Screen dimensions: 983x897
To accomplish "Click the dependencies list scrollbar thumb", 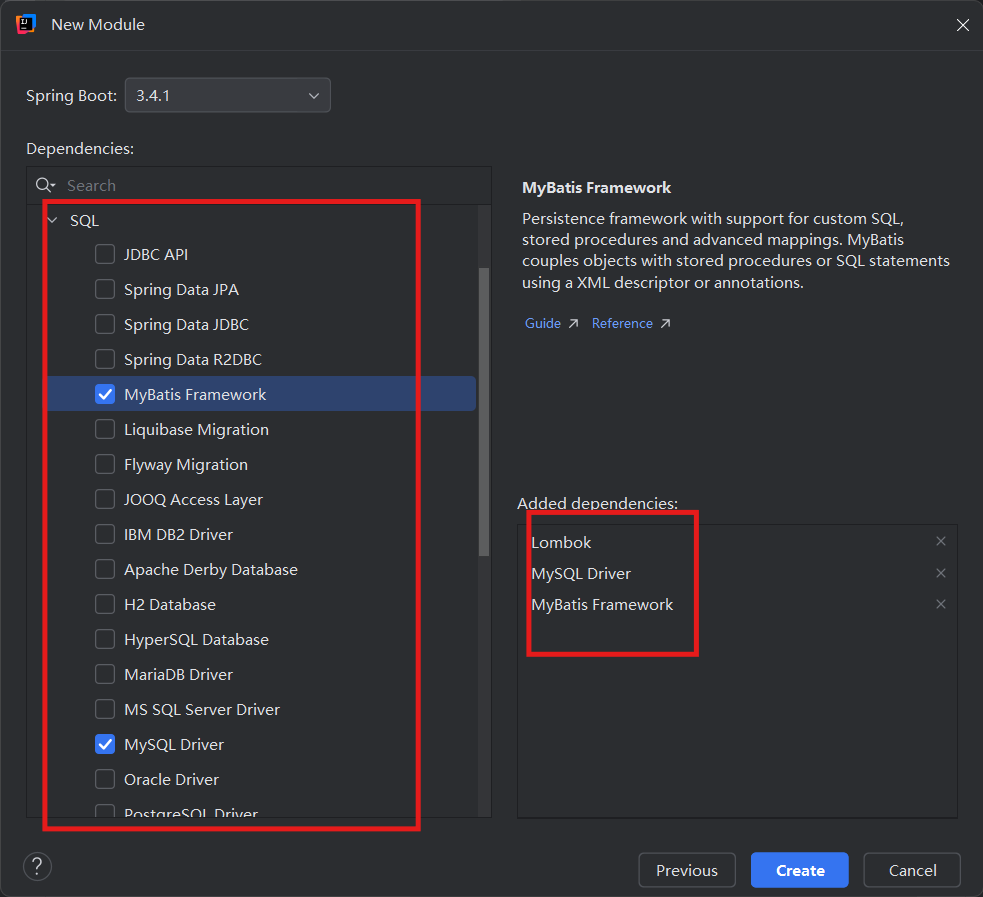I will (x=483, y=412).
